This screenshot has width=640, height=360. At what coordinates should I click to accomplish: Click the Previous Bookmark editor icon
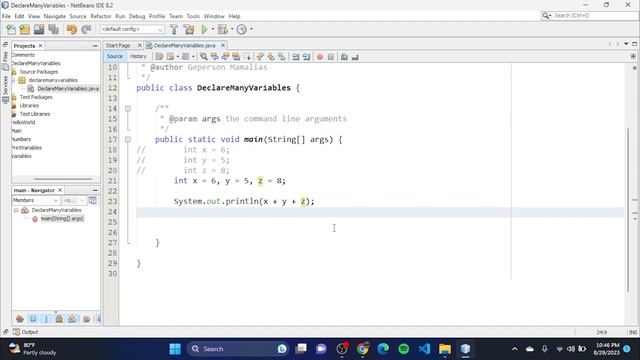[260, 57]
